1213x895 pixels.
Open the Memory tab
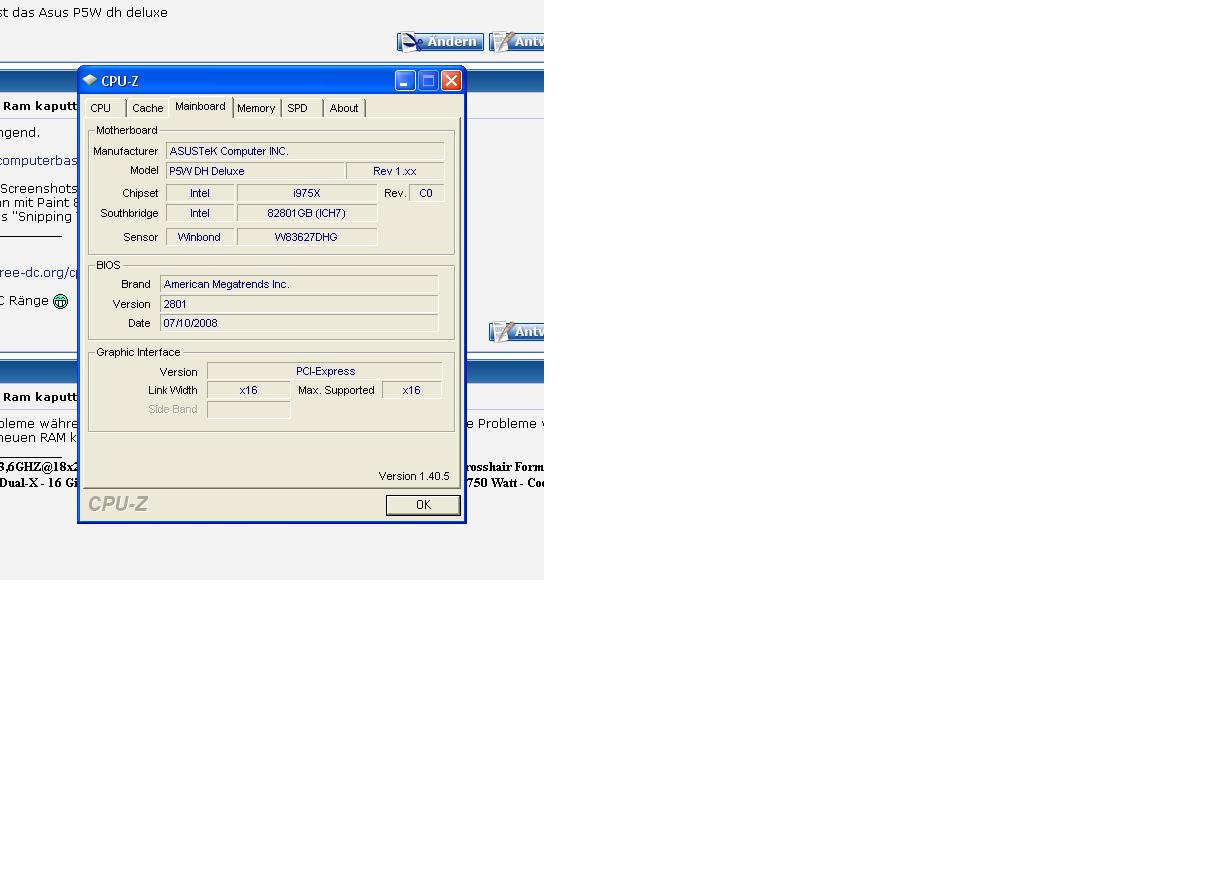pos(256,108)
